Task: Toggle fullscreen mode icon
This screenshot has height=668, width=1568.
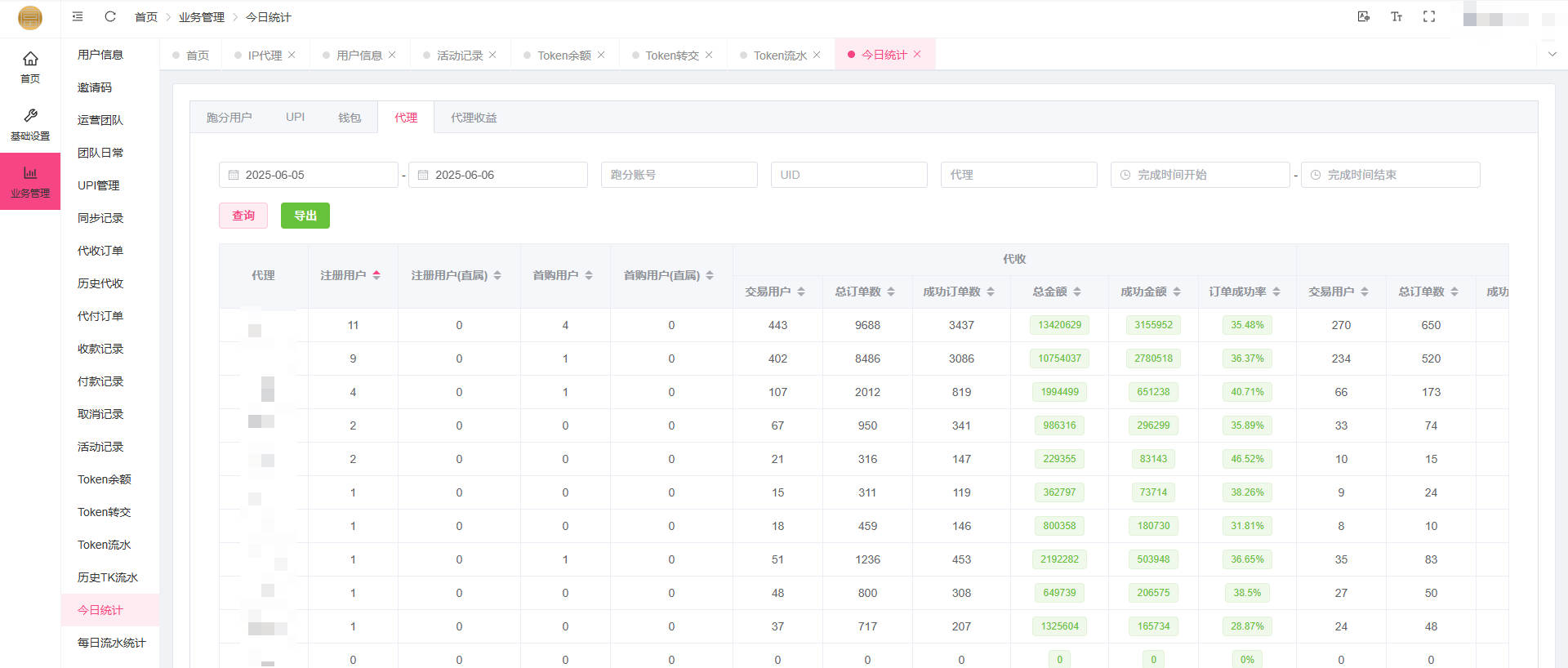Action: [1429, 16]
